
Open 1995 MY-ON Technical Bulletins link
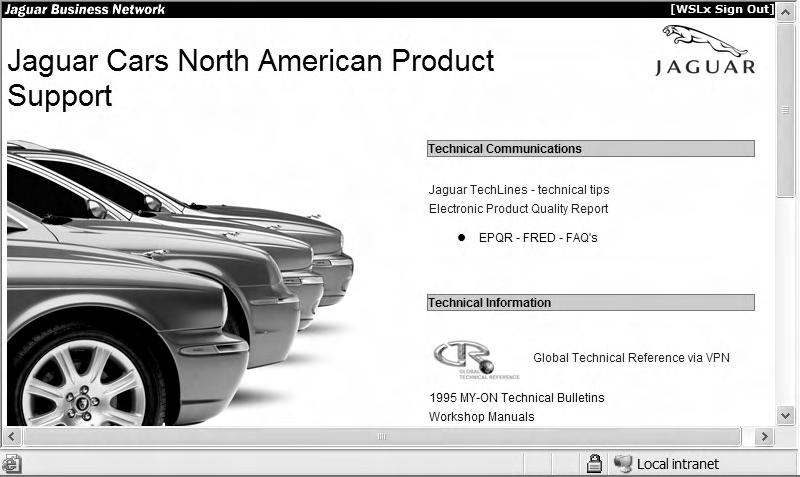pos(516,397)
